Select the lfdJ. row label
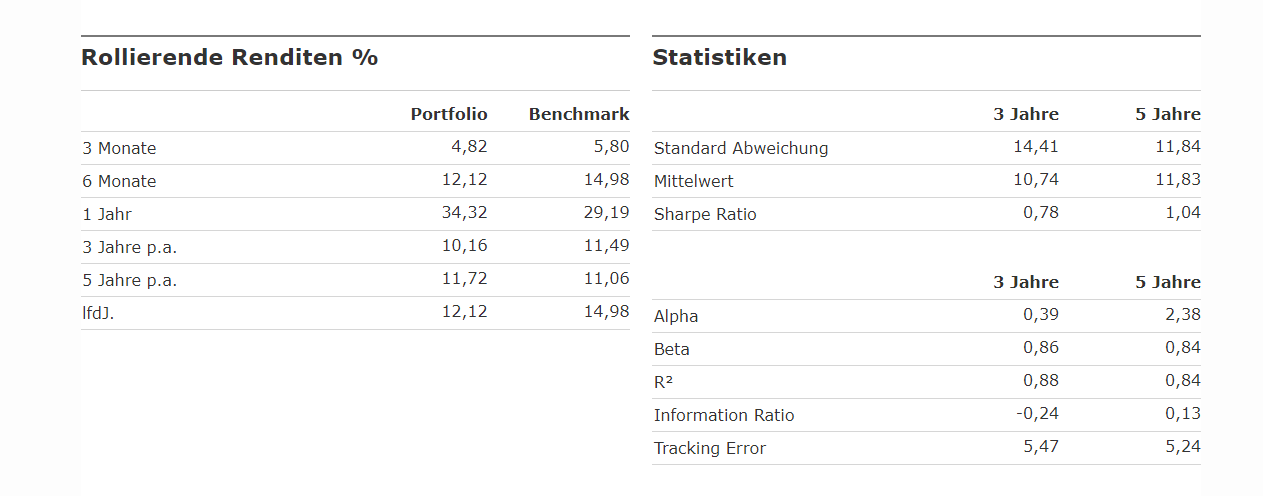The image size is (1263, 496). pos(98,313)
